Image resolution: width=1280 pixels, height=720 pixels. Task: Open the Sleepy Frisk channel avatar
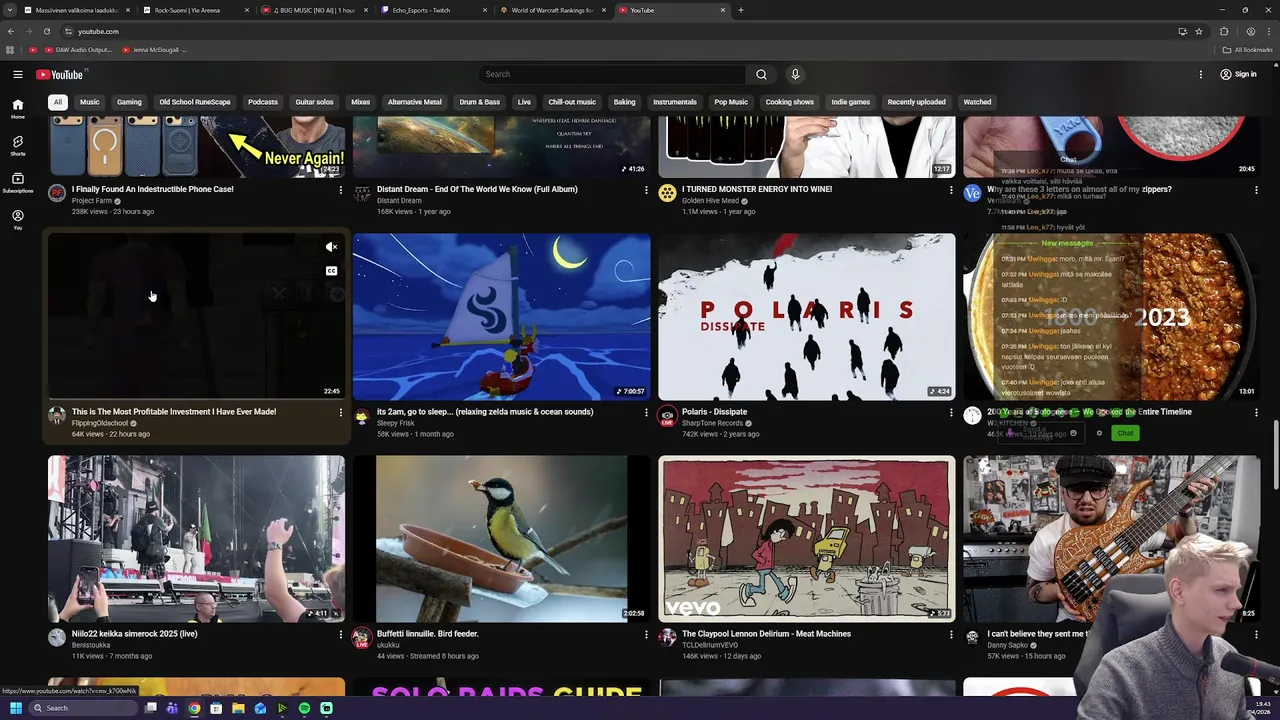point(362,416)
